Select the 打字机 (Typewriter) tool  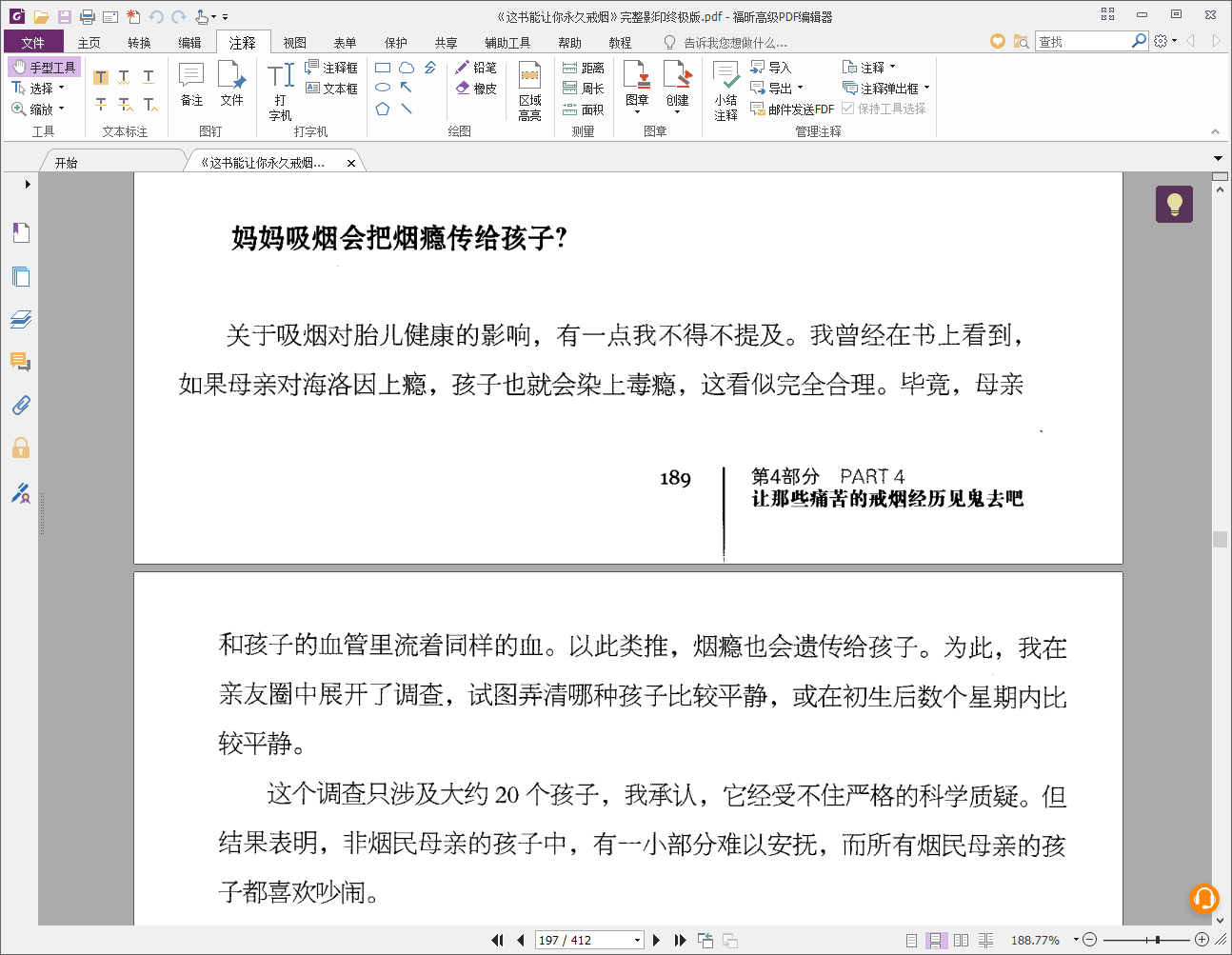tap(281, 90)
